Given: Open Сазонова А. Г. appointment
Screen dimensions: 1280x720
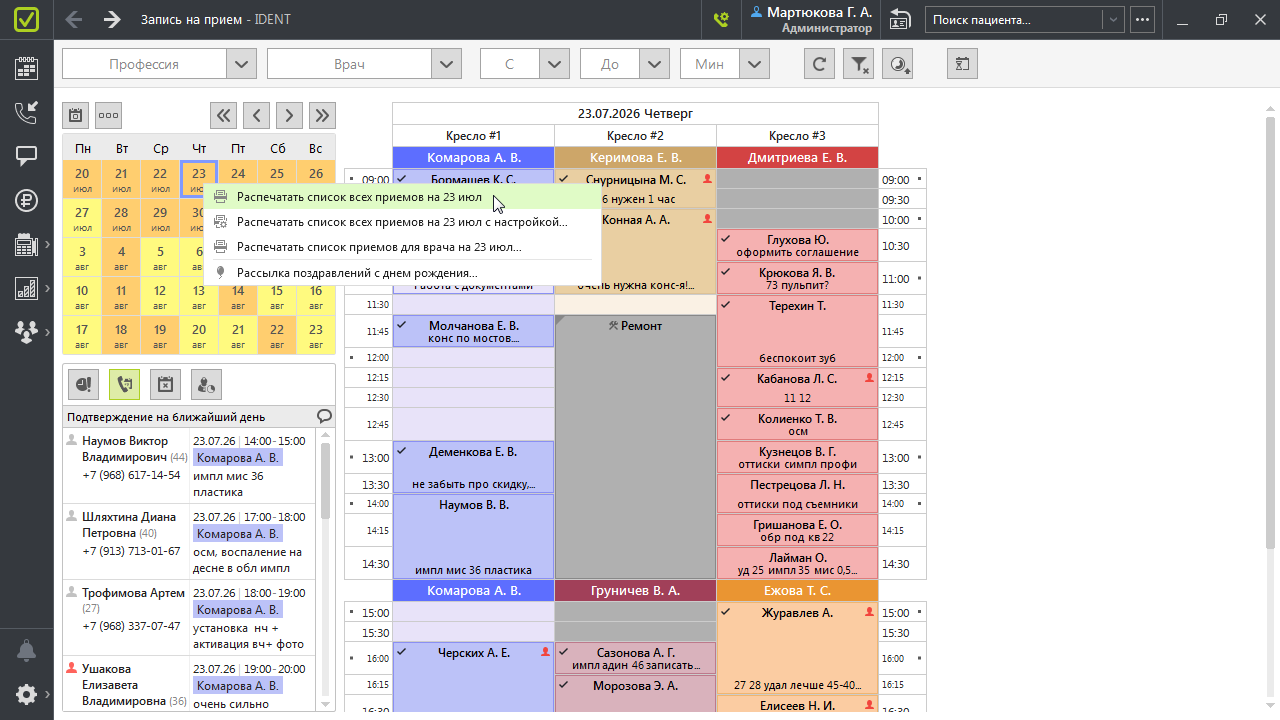Looking at the screenshot, I should pos(635,658).
